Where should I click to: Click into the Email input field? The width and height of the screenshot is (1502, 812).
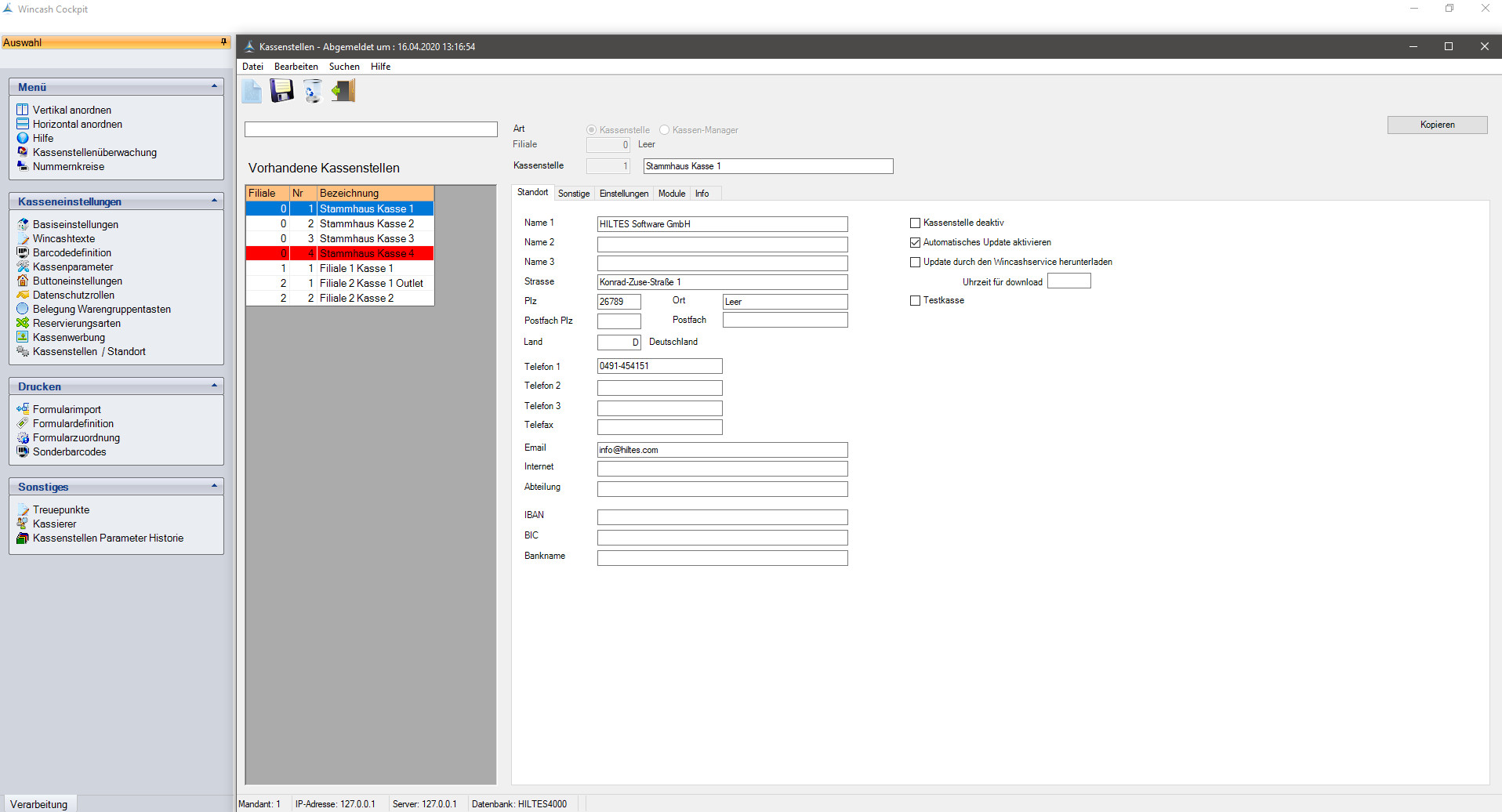(721, 450)
